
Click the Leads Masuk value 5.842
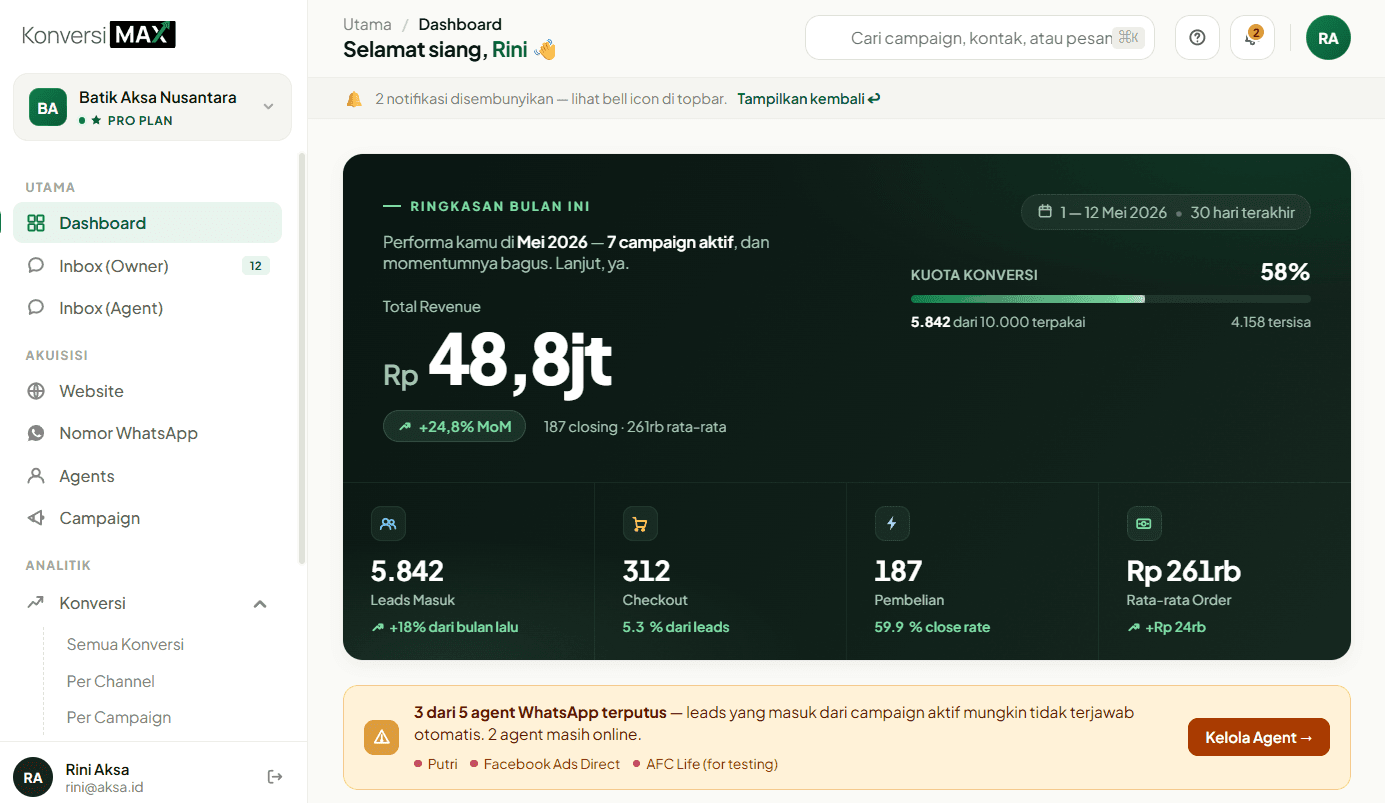click(x=407, y=571)
